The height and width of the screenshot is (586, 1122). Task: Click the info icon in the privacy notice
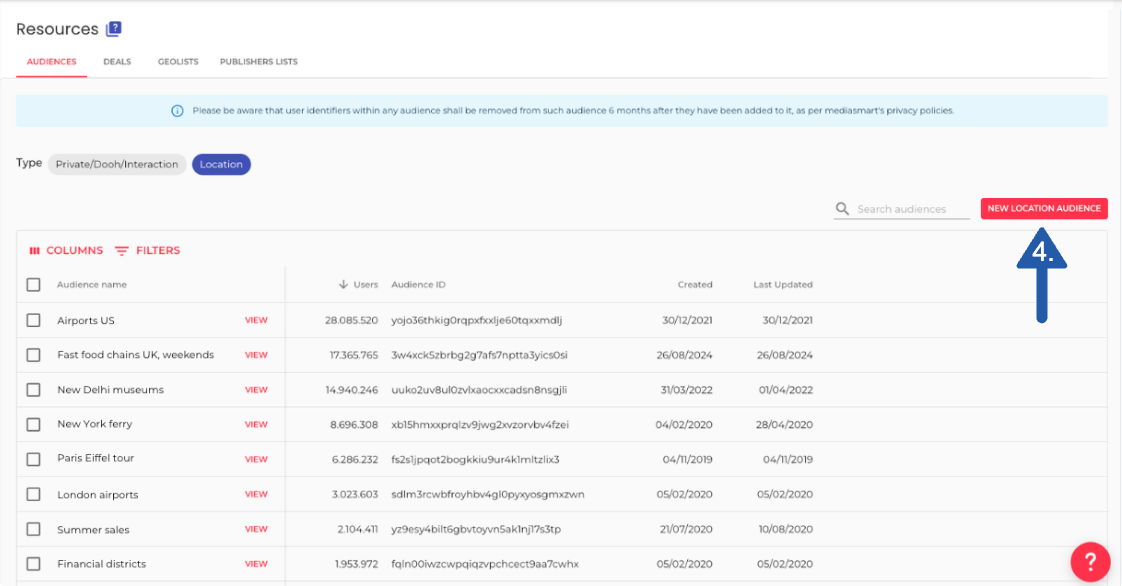tap(177, 111)
